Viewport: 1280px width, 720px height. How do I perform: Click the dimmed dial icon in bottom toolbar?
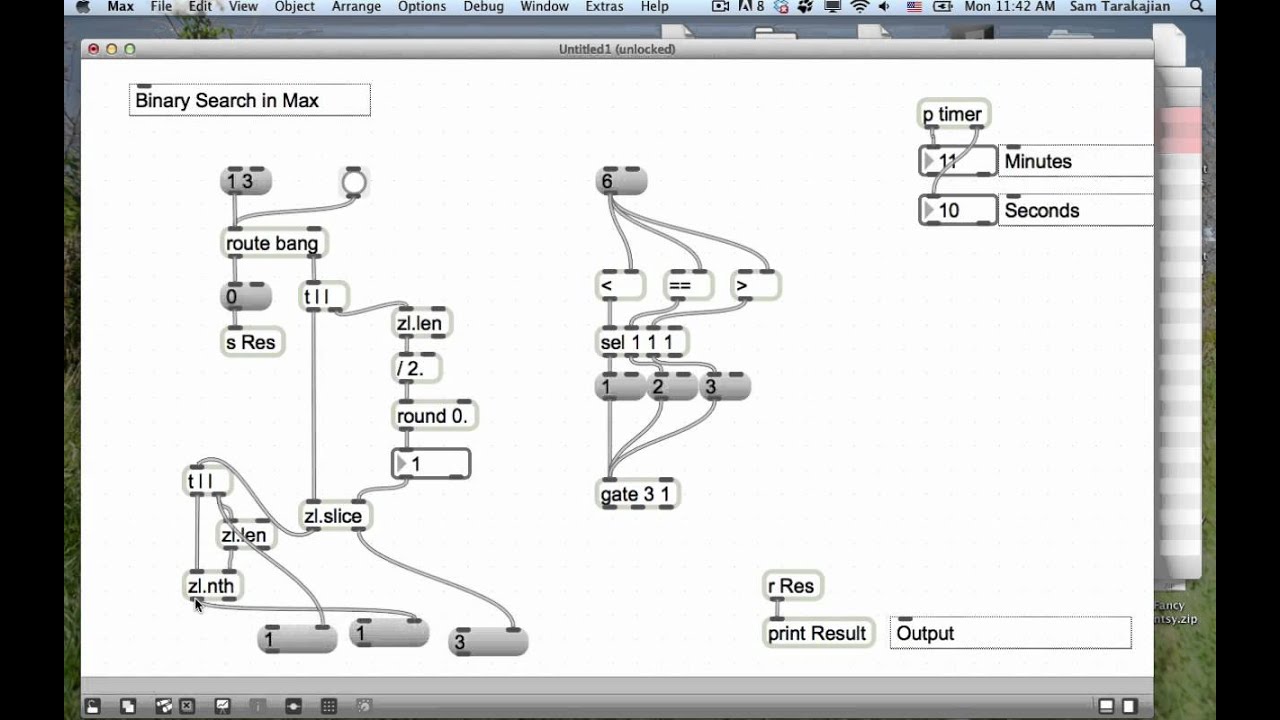coord(364,706)
